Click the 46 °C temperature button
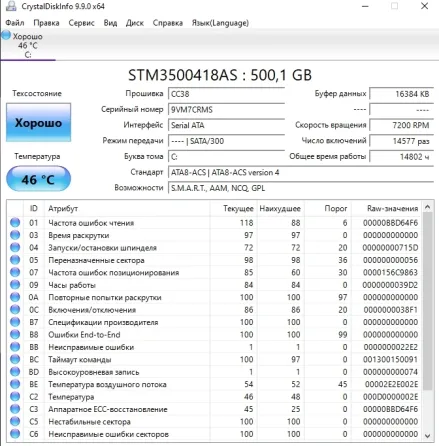This screenshot has width=439, height=446. point(38,179)
